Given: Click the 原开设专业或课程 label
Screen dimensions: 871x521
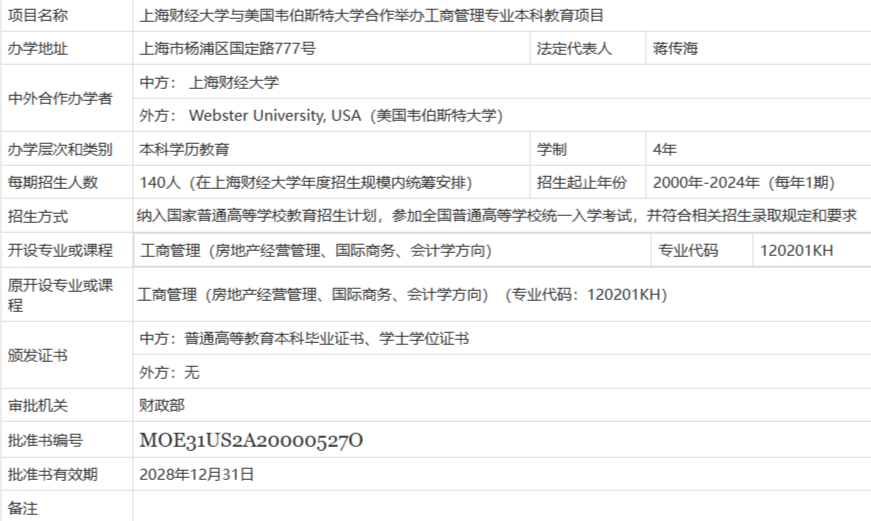Looking at the screenshot, I should click(x=60, y=295).
